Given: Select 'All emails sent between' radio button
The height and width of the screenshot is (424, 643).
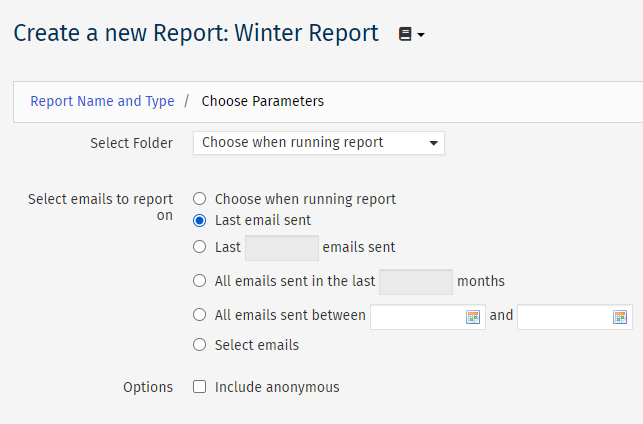Looking at the screenshot, I should click(200, 315).
